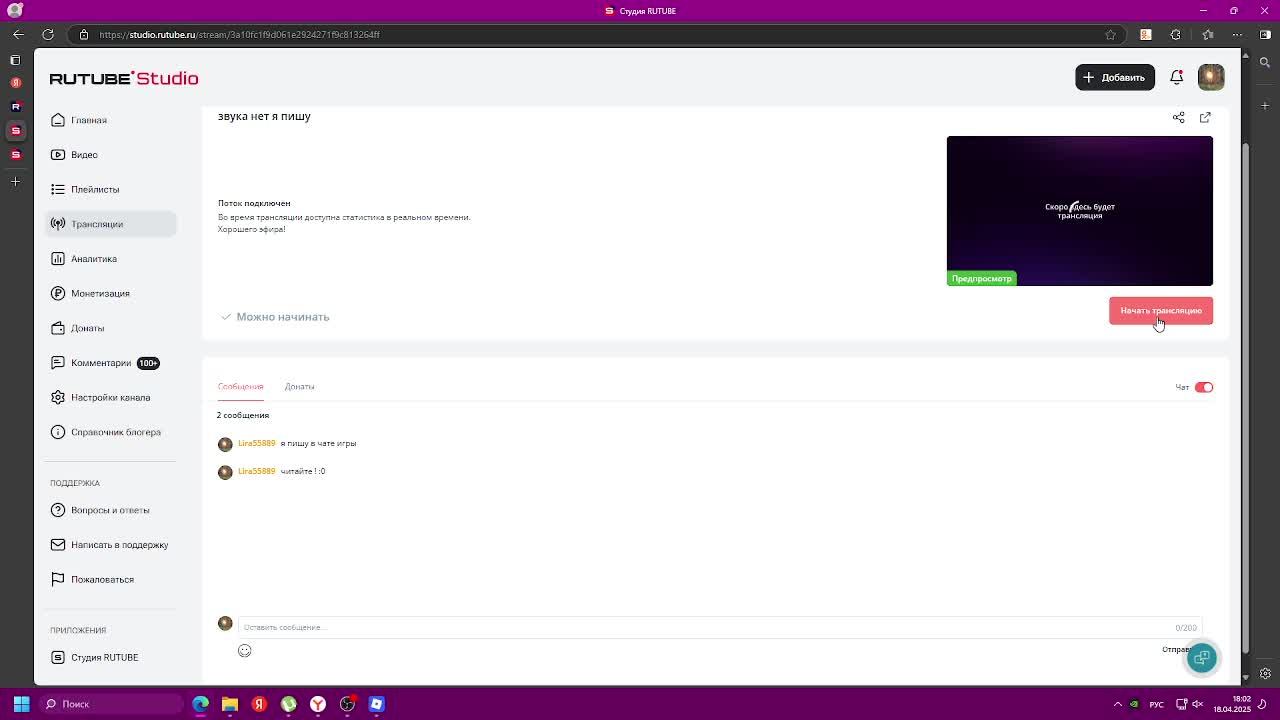Open OBS Studio from the taskbar
The width and height of the screenshot is (1280, 720).
point(347,704)
